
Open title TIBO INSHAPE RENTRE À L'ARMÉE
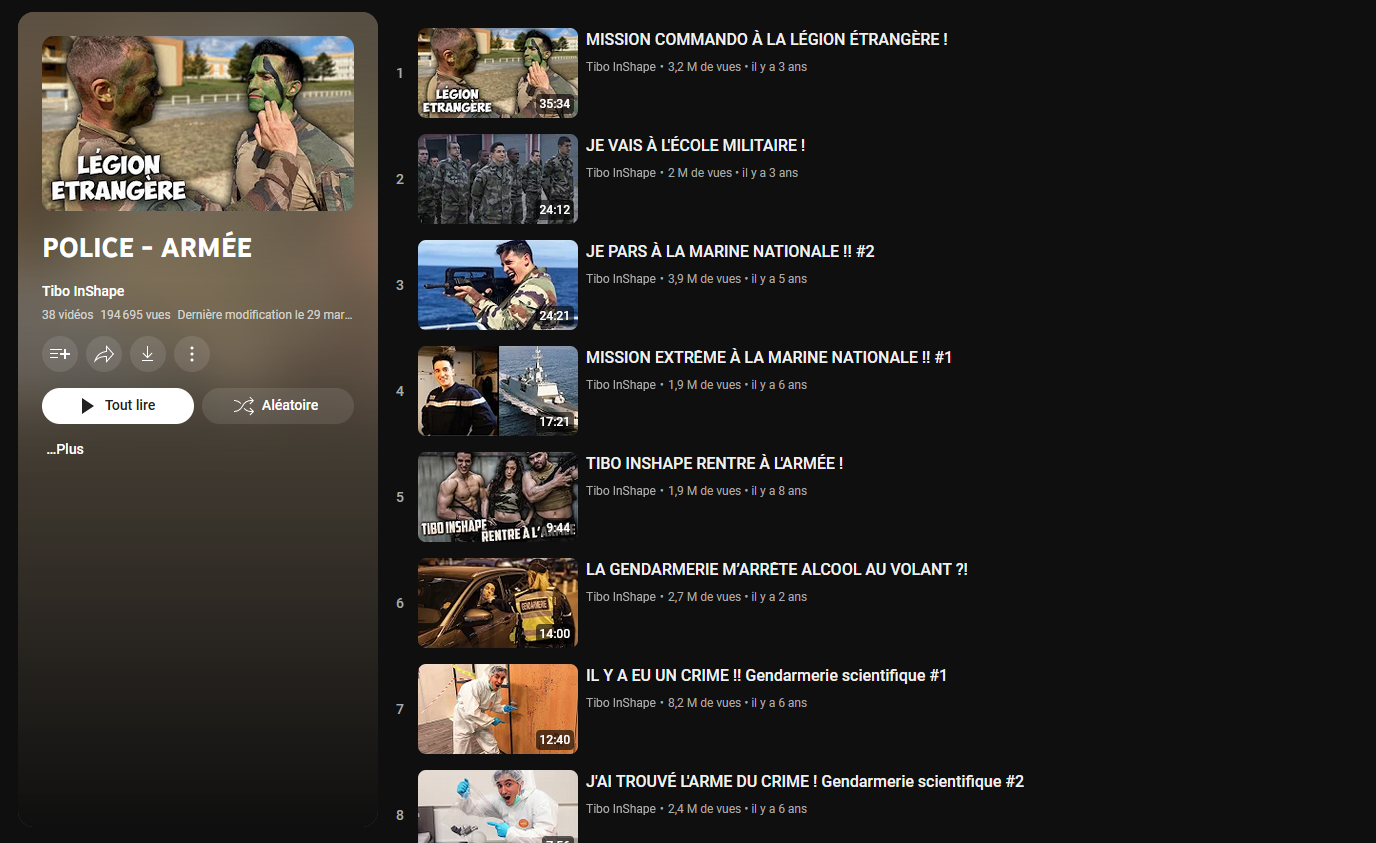pos(715,463)
